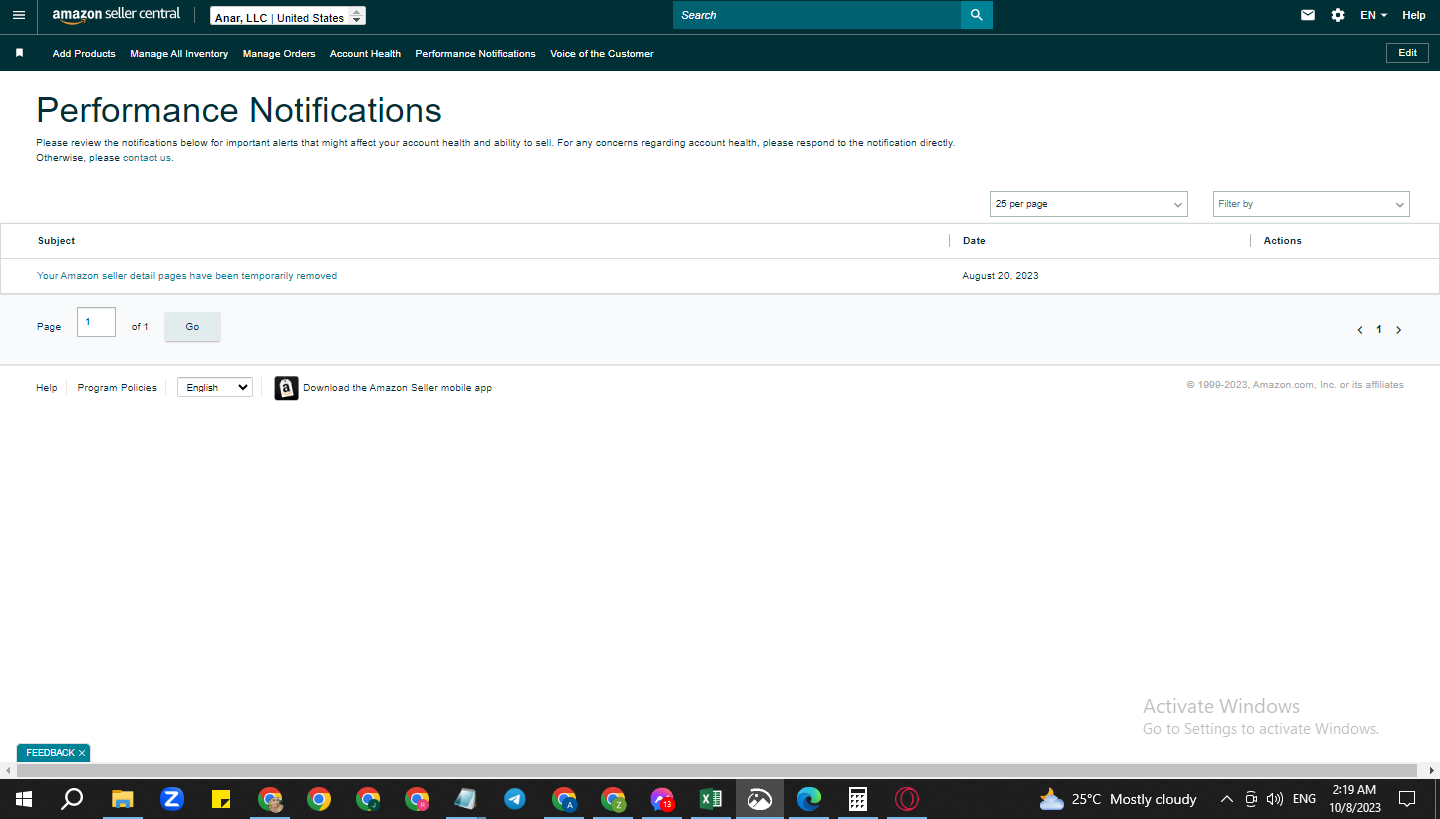Open the messages envelope icon
The height and width of the screenshot is (819, 1440).
pos(1308,15)
